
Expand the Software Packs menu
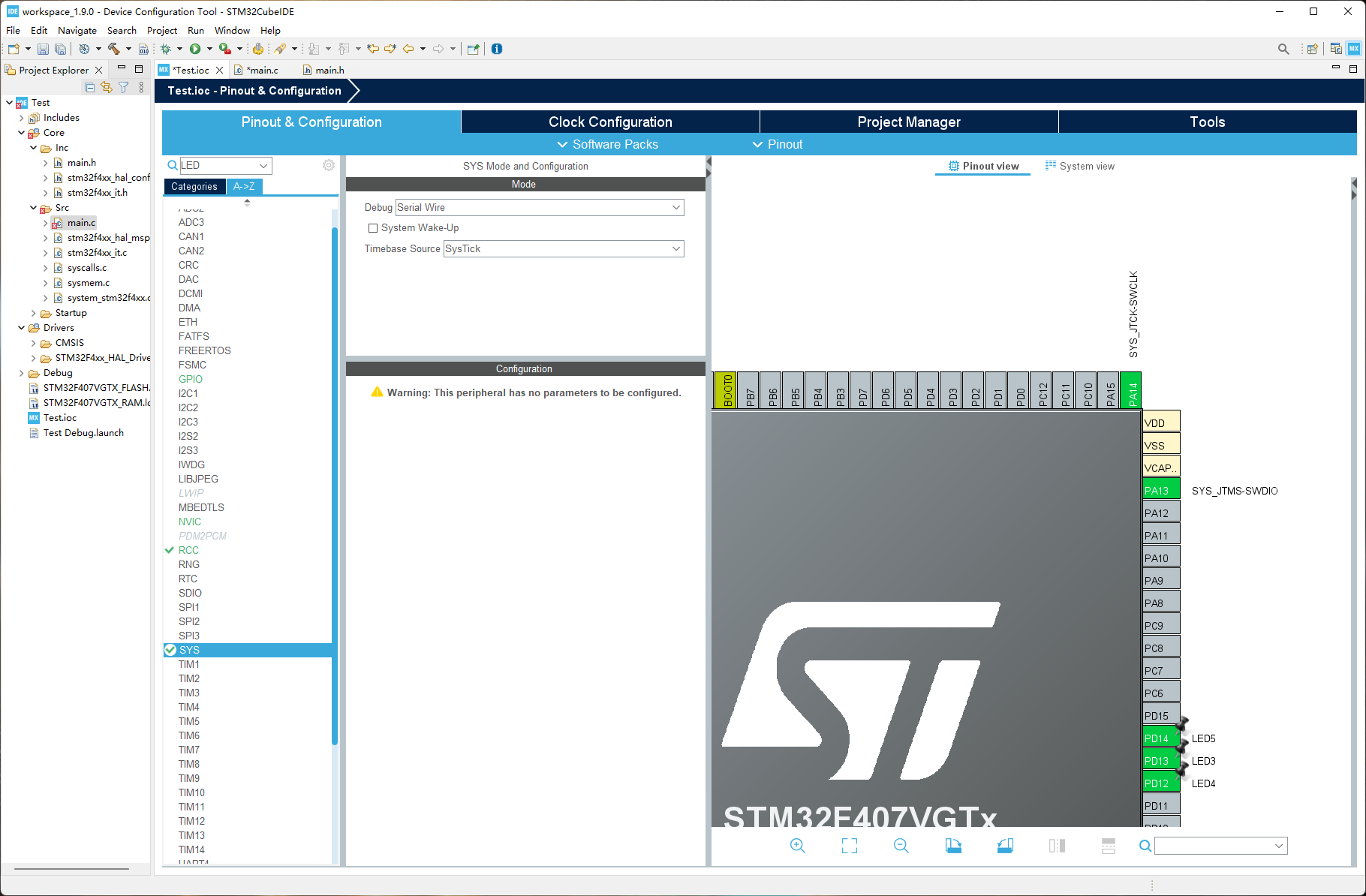click(x=607, y=144)
